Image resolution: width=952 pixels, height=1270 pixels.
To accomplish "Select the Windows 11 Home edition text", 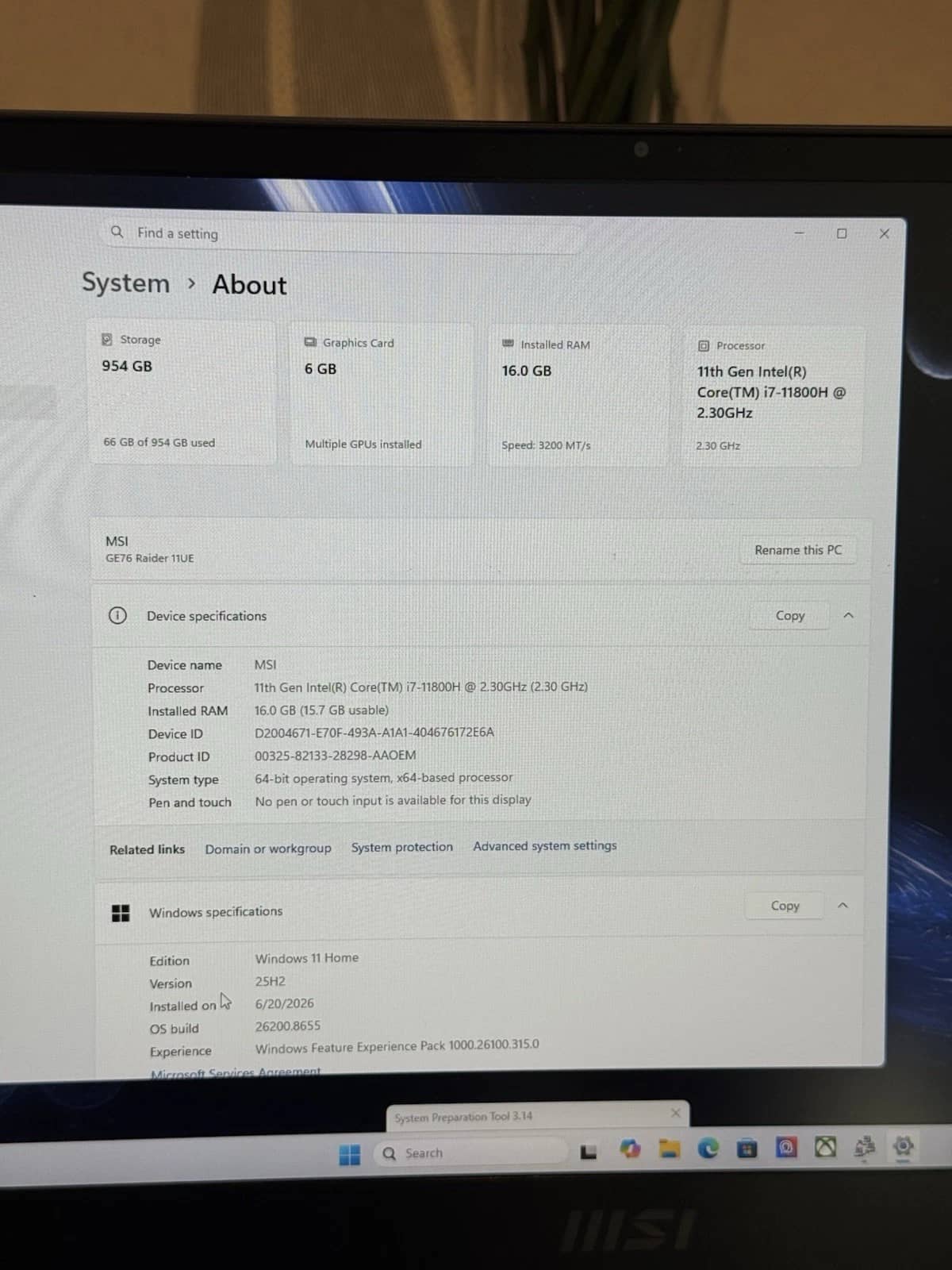I will tap(307, 958).
